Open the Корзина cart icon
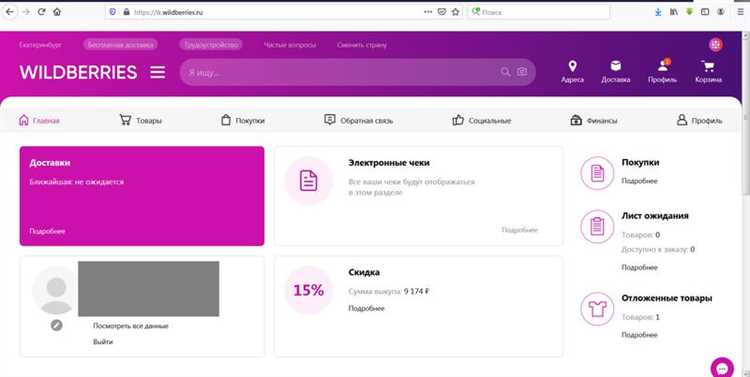 (708, 66)
